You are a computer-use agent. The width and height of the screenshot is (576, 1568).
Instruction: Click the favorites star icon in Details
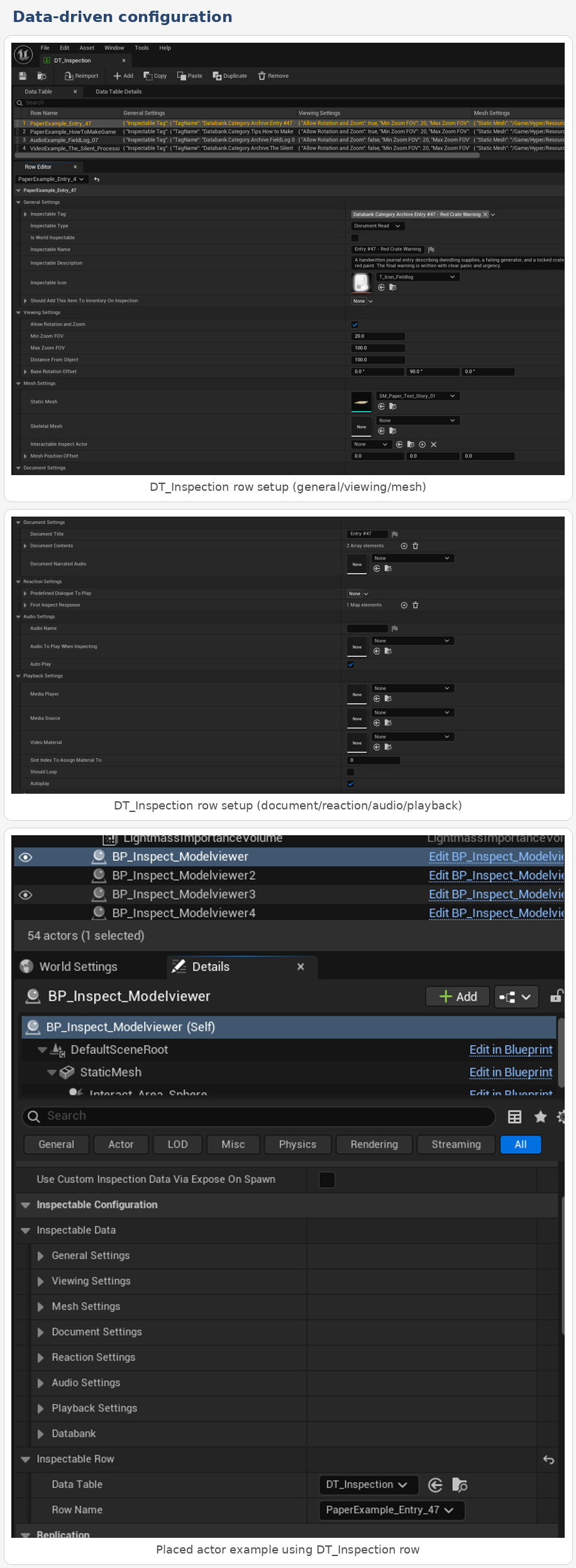click(540, 1117)
